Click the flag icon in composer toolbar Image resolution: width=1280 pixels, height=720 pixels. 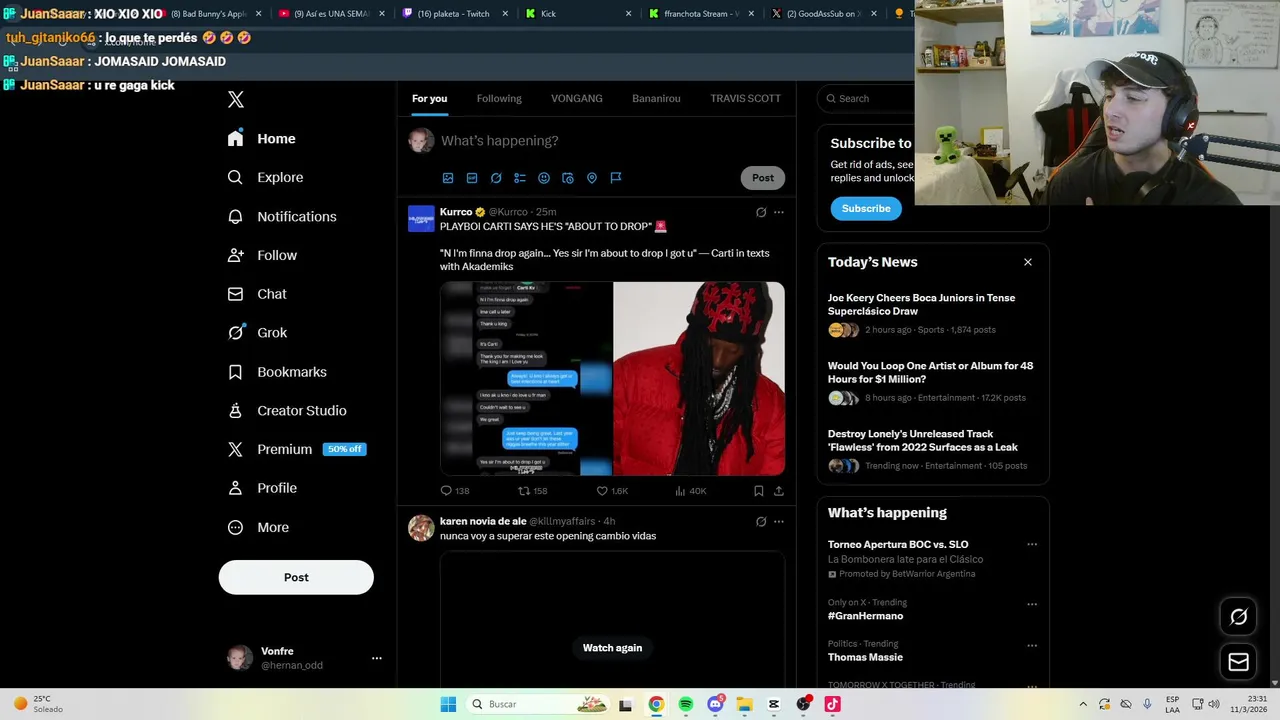coord(616,178)
